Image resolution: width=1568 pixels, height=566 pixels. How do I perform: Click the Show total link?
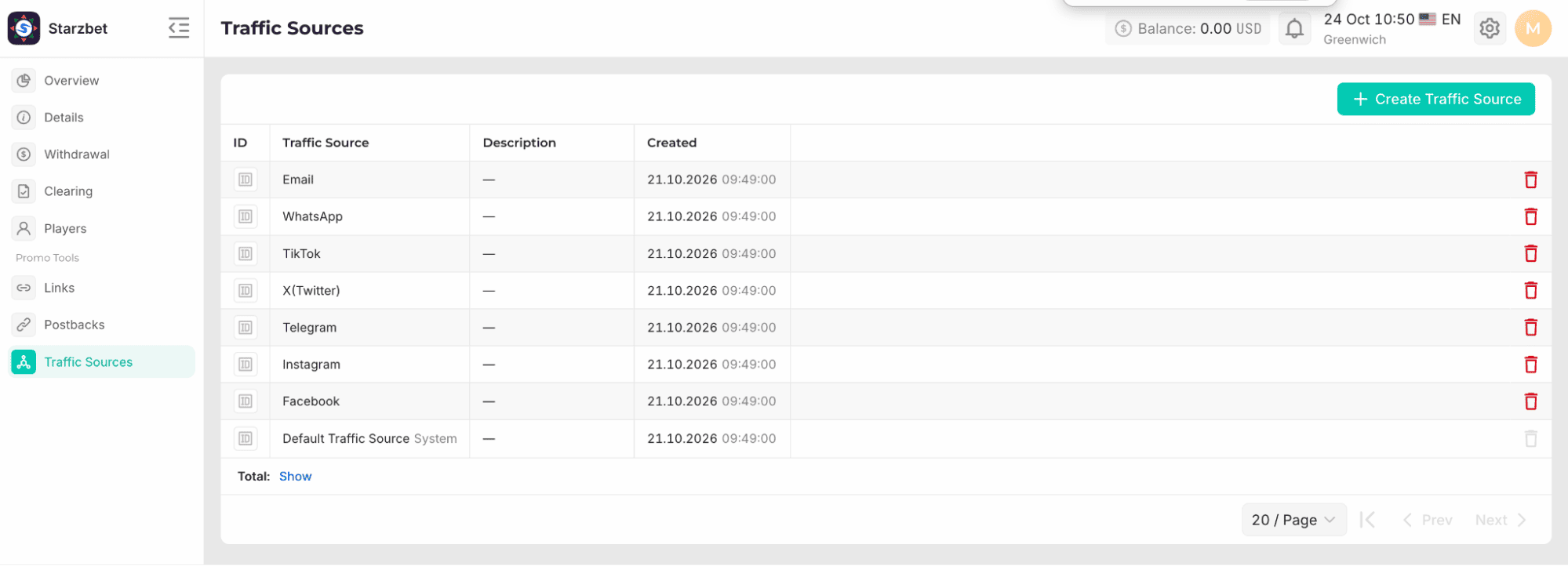pos(295,477)
